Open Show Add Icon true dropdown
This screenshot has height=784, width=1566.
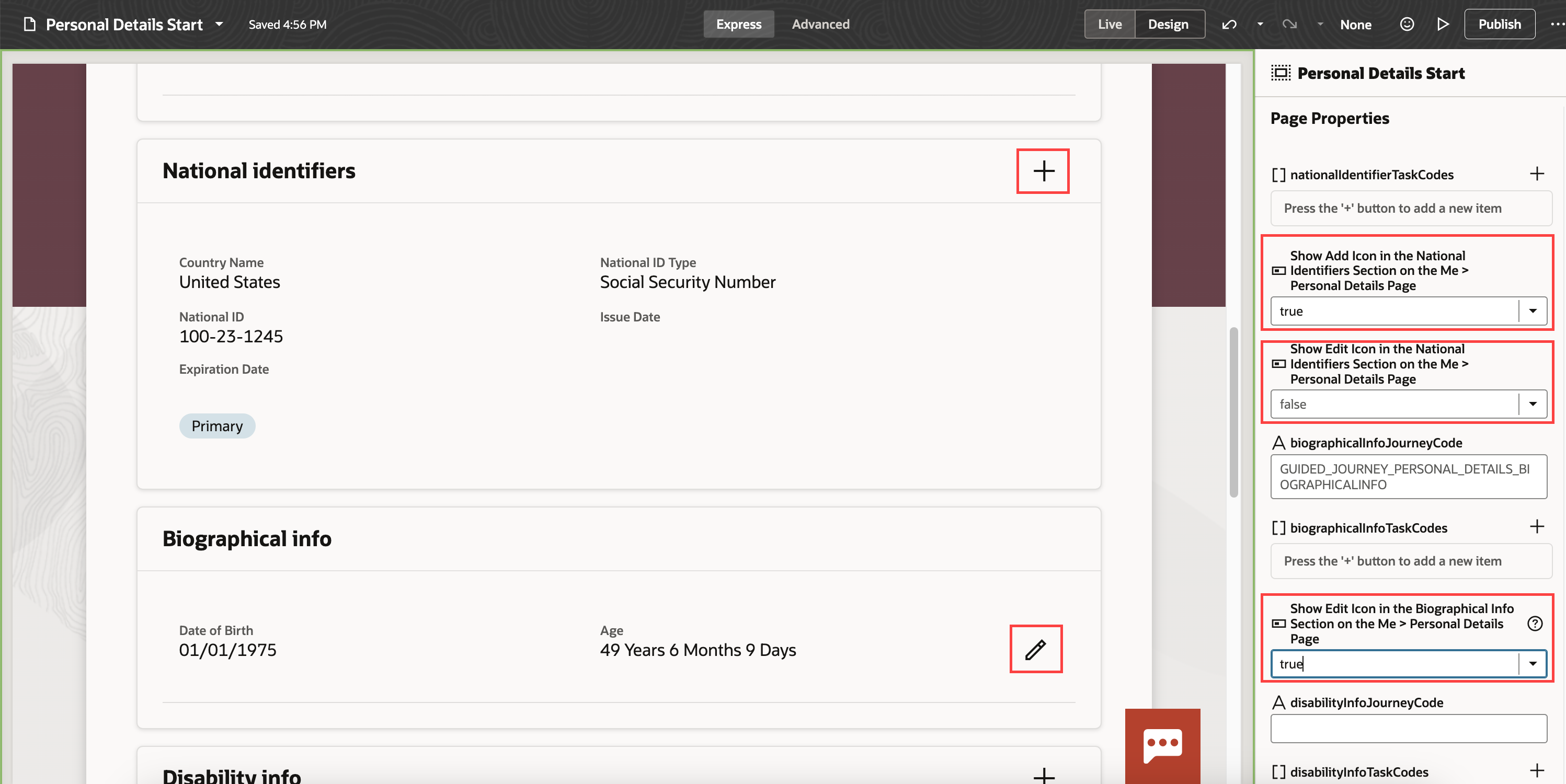(x=1533, y=311)
